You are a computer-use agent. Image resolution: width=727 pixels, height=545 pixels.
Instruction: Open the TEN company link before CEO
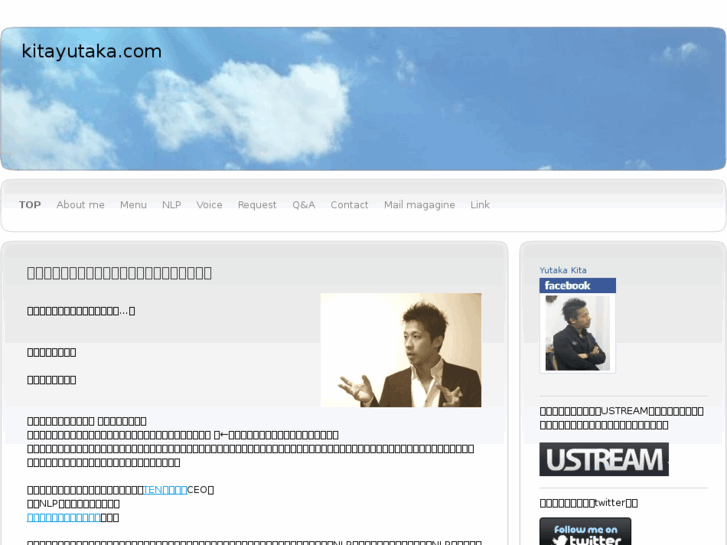[165, 490]
